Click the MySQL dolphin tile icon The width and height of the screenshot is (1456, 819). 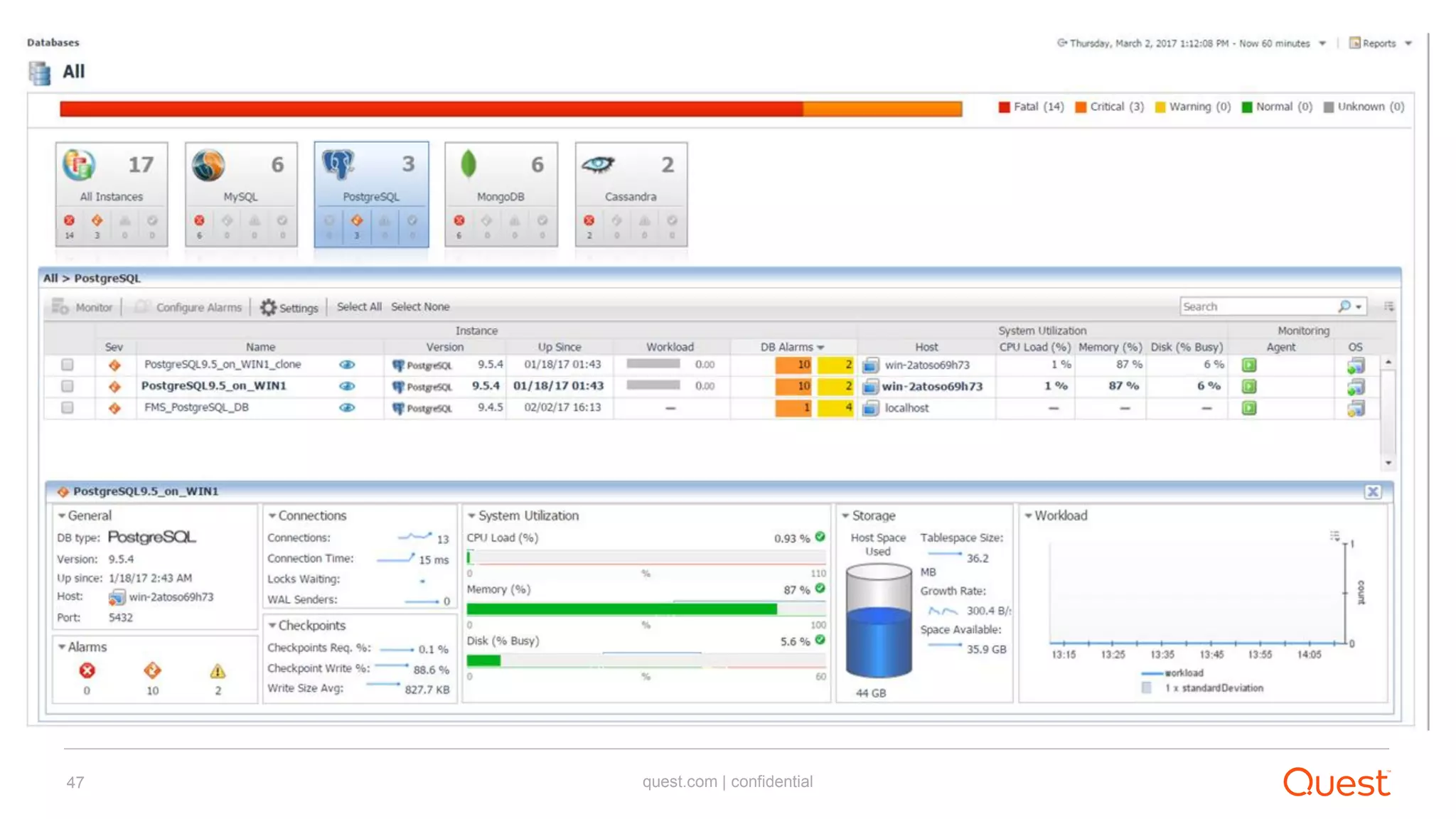(x=208, y=165)
